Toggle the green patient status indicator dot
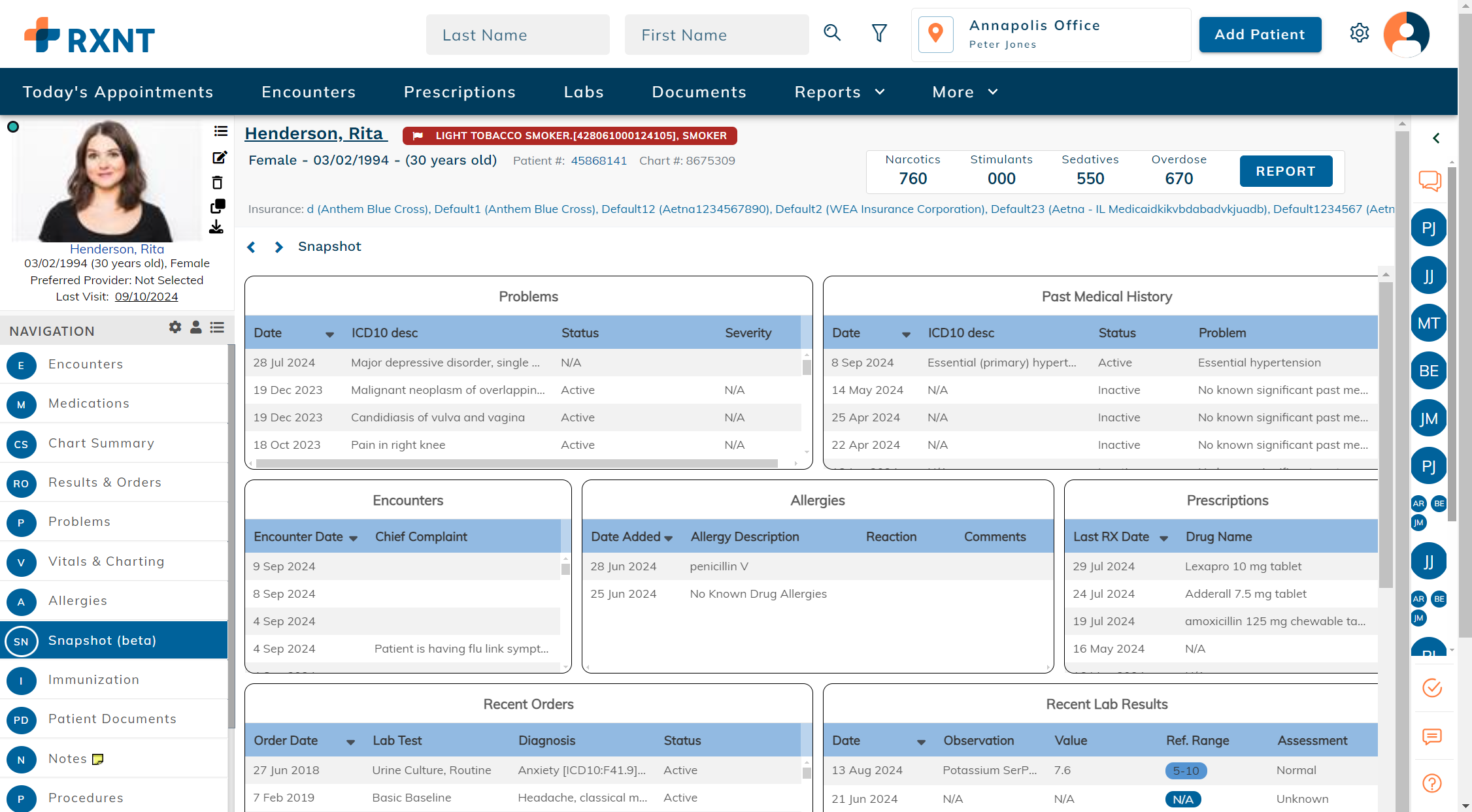This screenshot has height=812, width=1472. [x=13, y=127]
